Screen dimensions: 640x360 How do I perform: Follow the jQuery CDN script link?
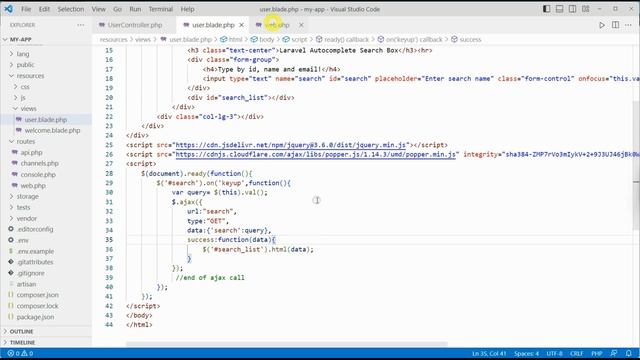tap(291, 145)
